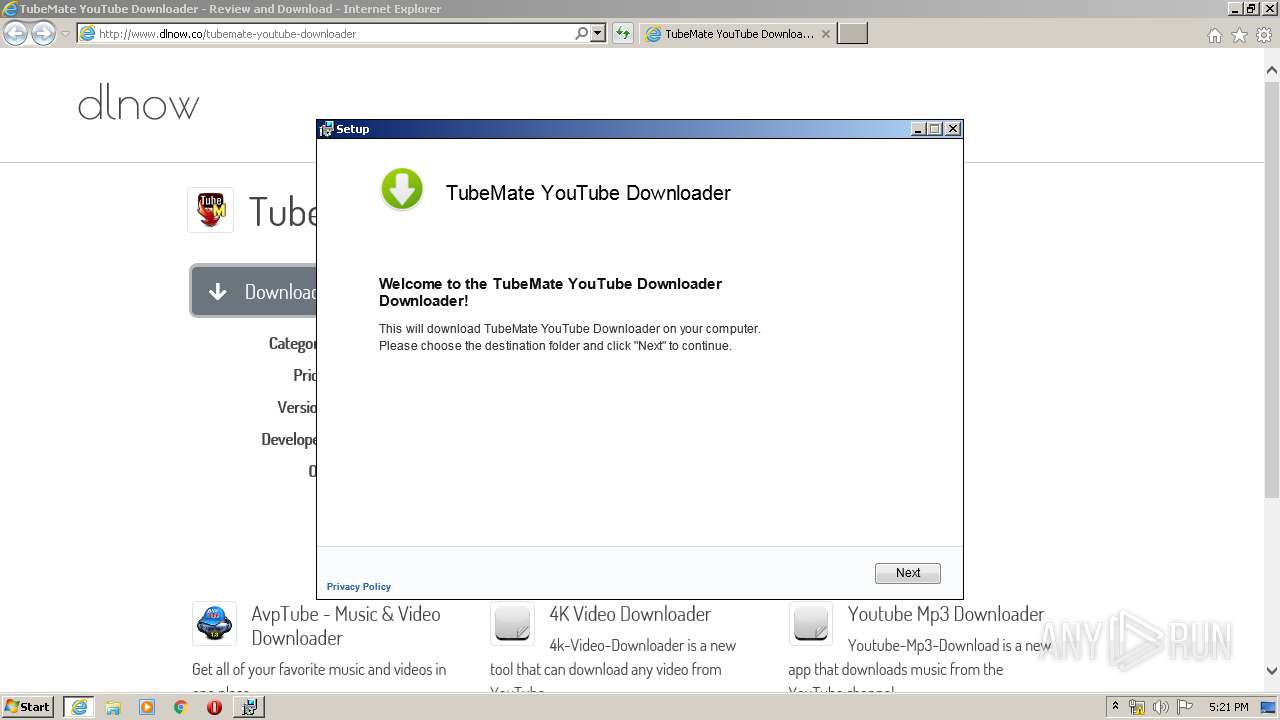This screenshot has width=1280, height=720.
Task: Open File Explorer from taskbar
Action: pyautogui.click(x=113, y=707)
